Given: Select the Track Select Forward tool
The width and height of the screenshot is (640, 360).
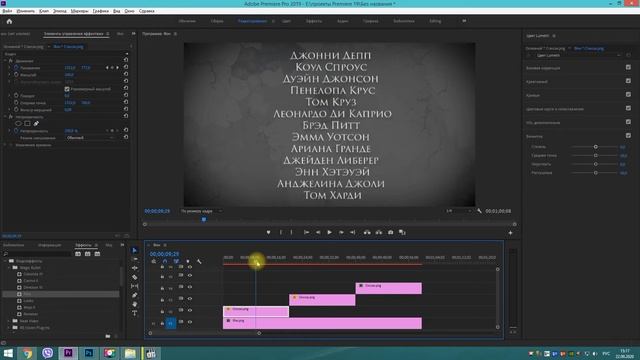Looking at the screenshot, I should pos(135,259).
